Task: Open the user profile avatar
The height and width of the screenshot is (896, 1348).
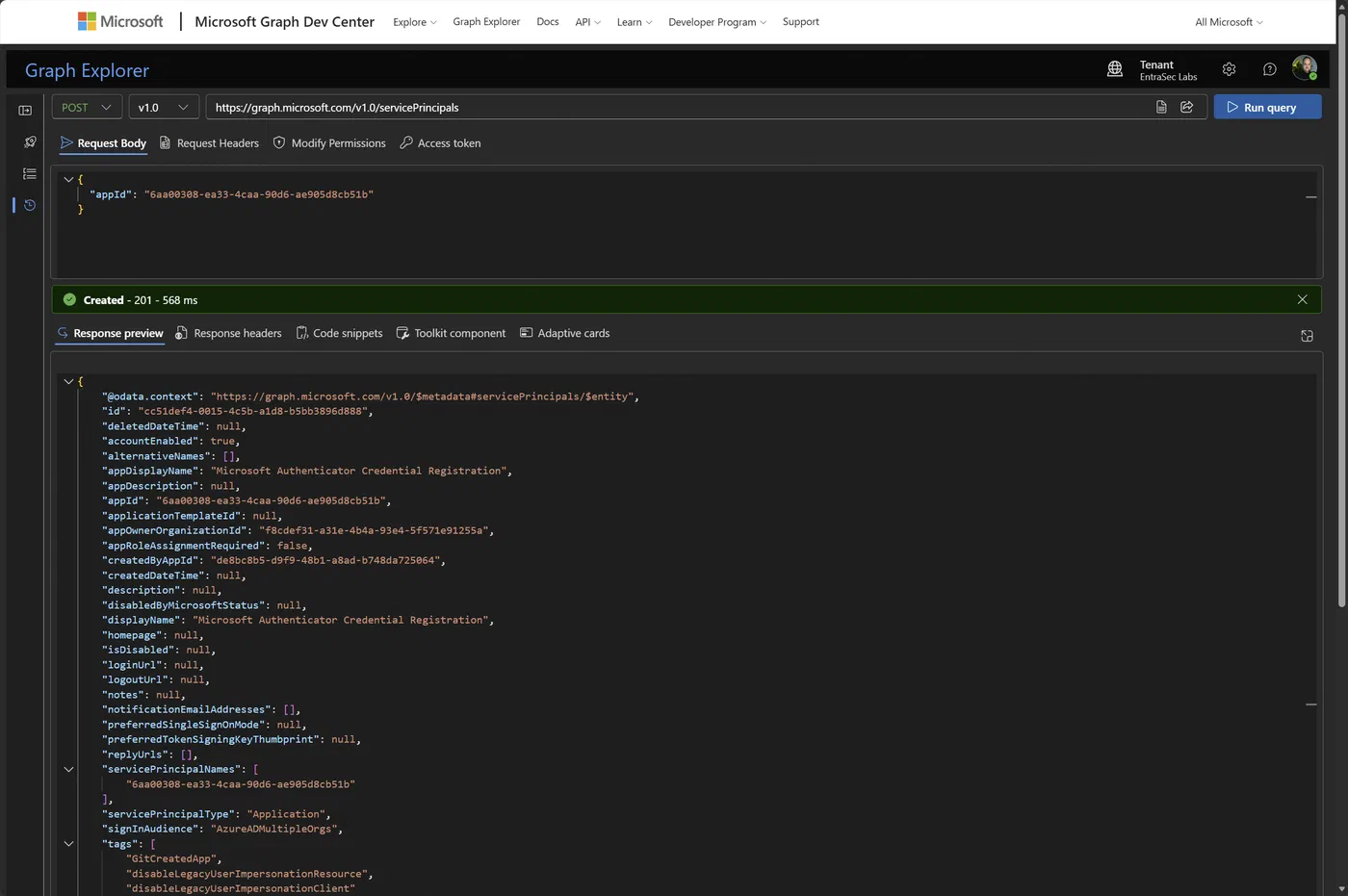Action: coord(1305,68)
